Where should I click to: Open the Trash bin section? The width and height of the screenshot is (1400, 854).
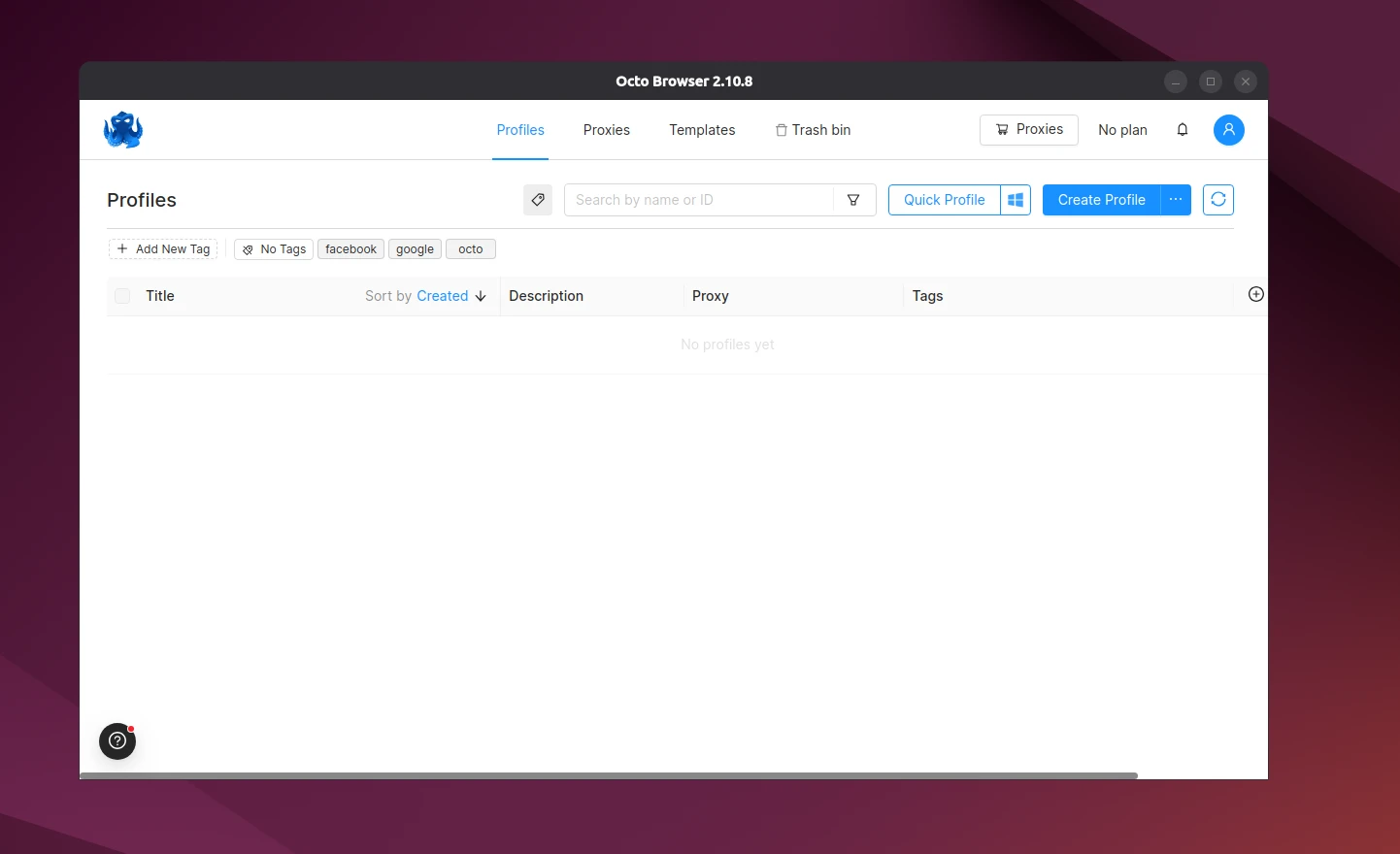(x=813, y=129)
